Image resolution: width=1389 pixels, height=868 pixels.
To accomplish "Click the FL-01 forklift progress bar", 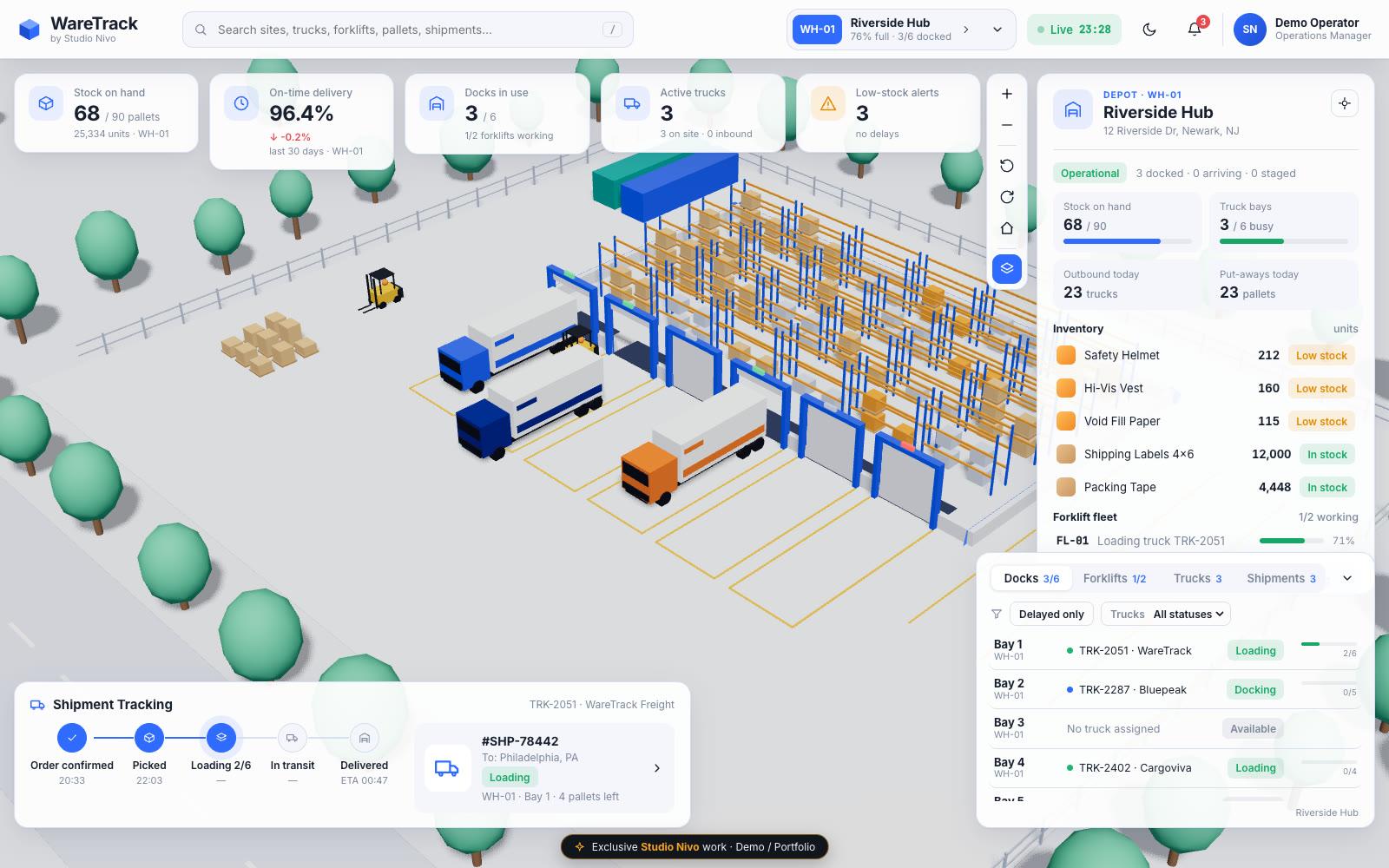I will 1294,541.
